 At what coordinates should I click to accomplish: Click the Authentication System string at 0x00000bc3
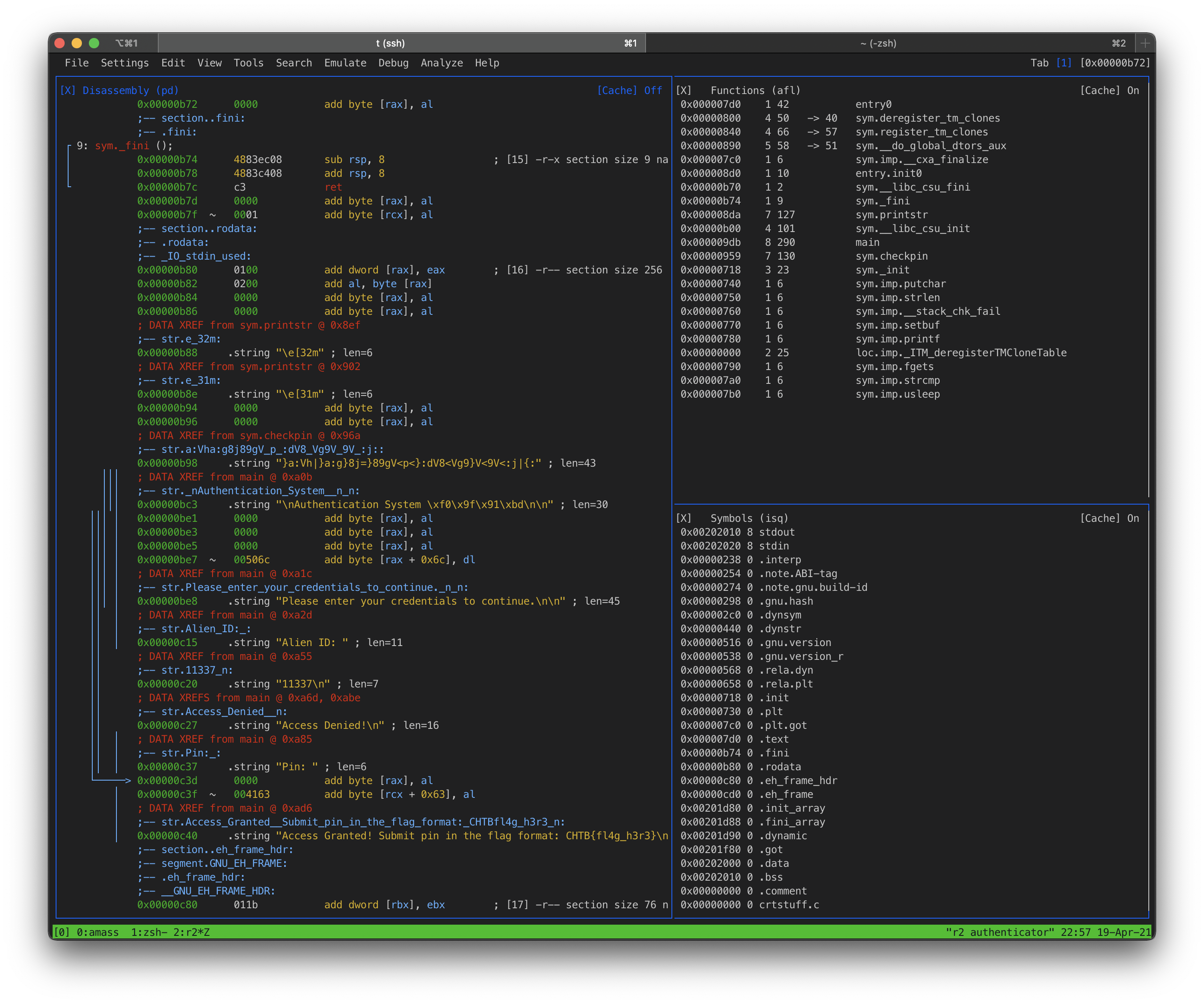[x=372, y=504]
